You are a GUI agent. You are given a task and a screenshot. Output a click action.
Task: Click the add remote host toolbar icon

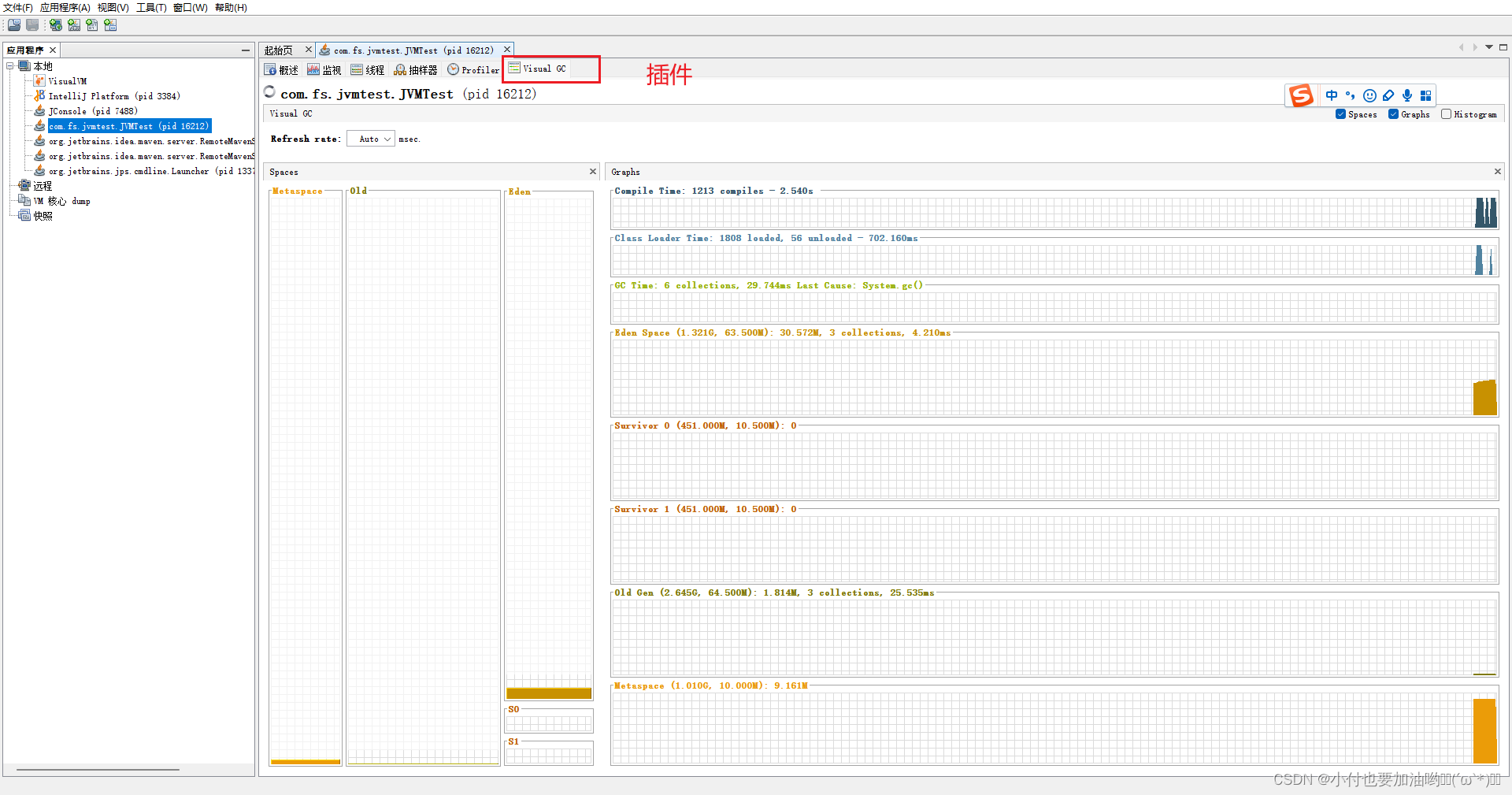(x=56, y=25)
